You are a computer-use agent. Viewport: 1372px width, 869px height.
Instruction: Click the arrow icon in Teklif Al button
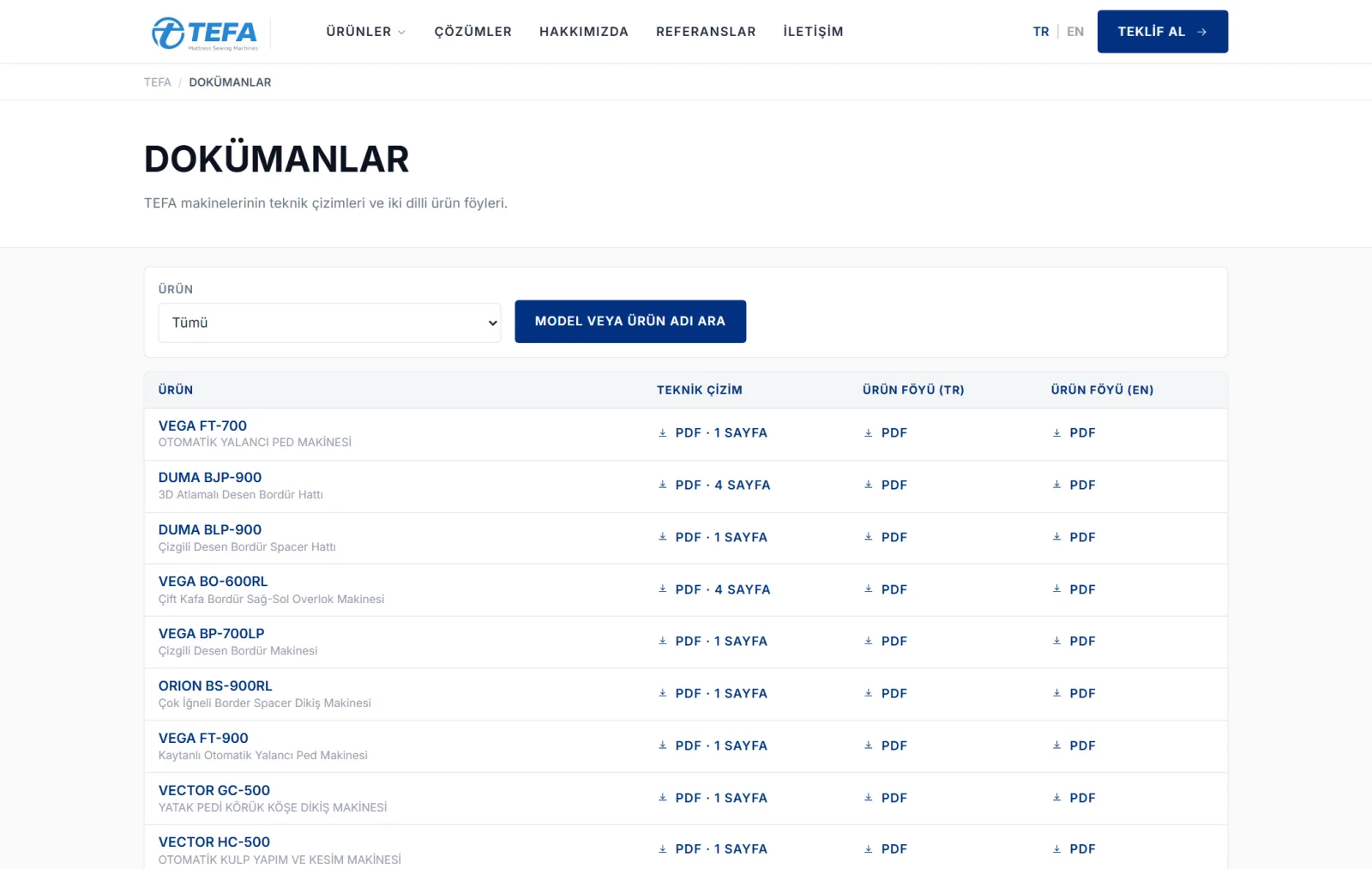click(1202, 32)
